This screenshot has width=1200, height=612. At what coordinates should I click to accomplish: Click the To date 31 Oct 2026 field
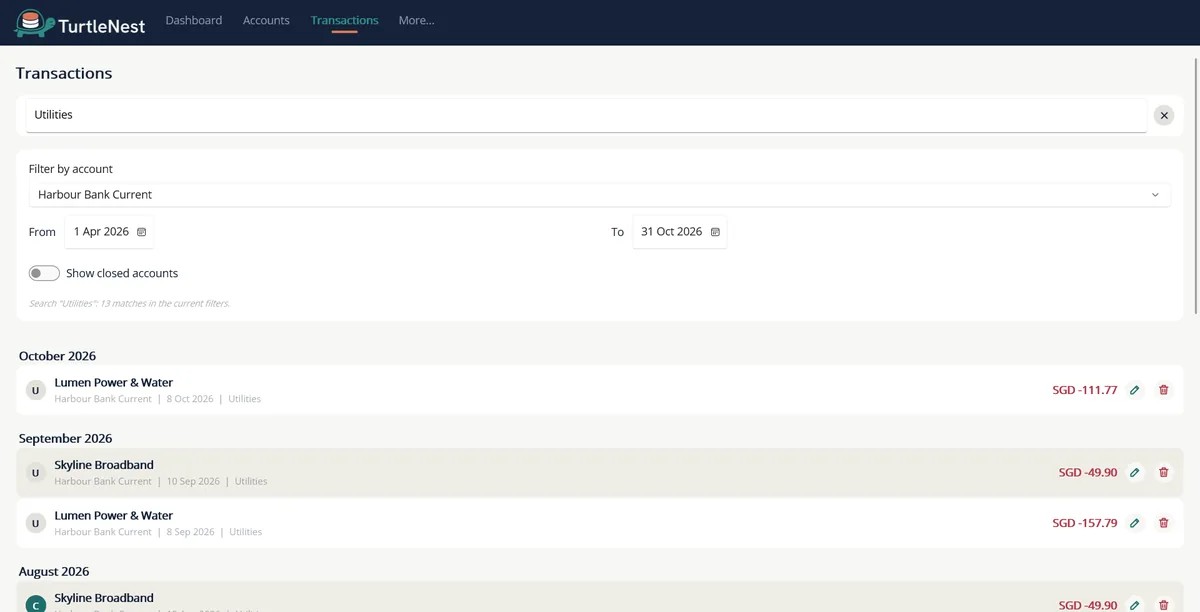pos(680,232)
